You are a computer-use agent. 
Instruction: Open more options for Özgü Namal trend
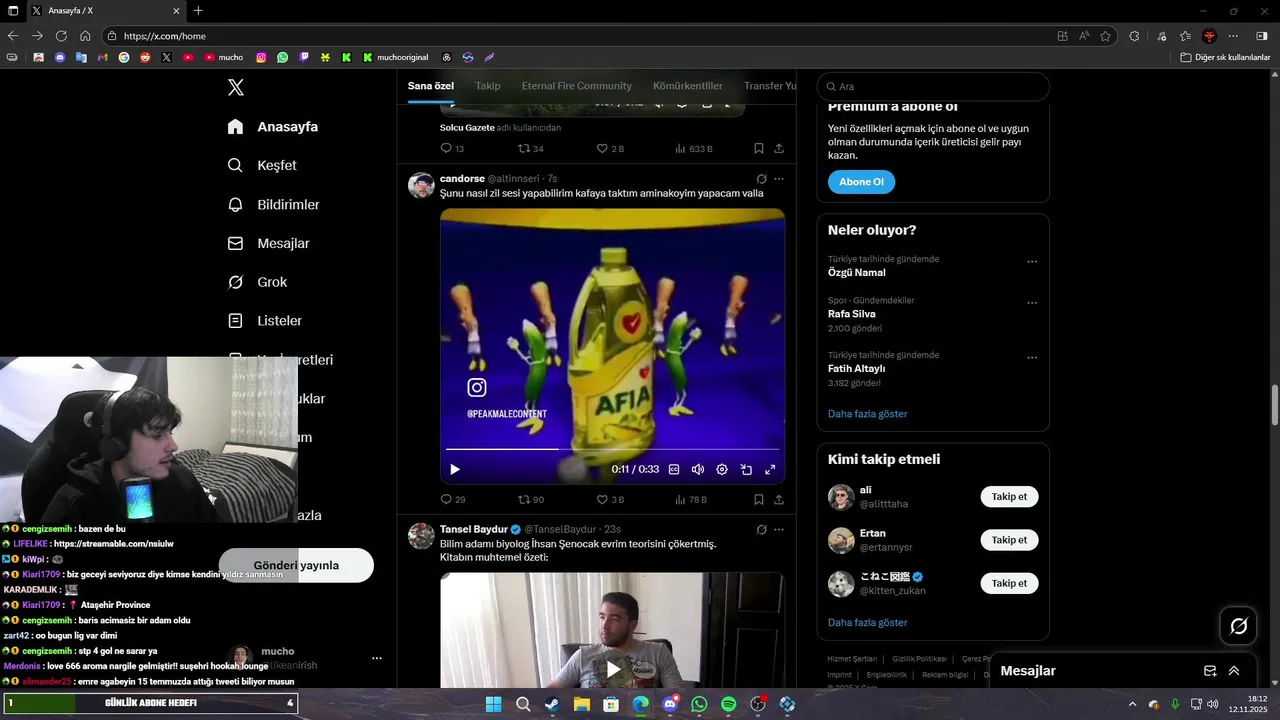click(x=1032, y=262)
